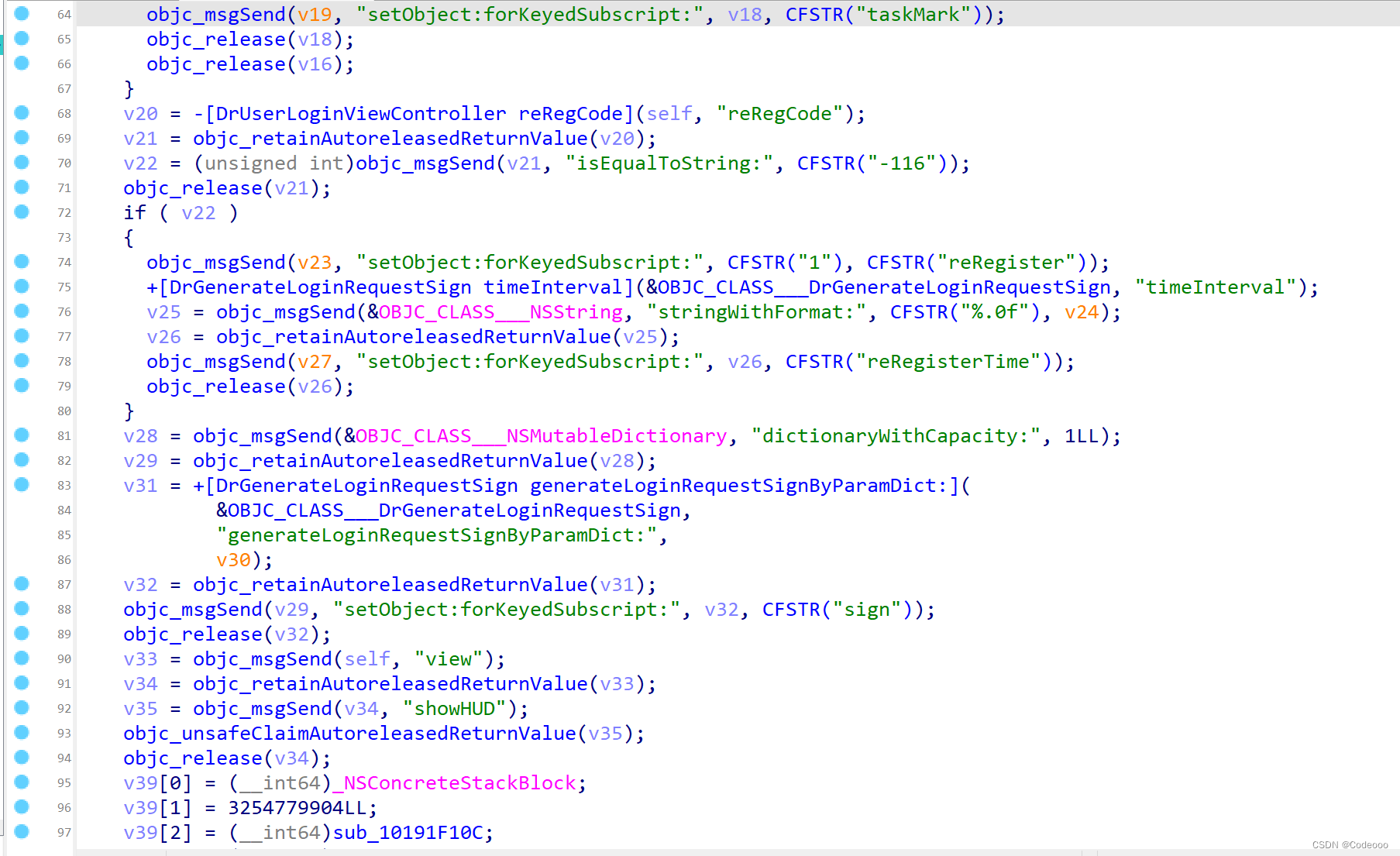1400x856 pixels.
Task: Jump to generateLoginRequestSignByParamDict: on line 83
Action: pos(576,486)
